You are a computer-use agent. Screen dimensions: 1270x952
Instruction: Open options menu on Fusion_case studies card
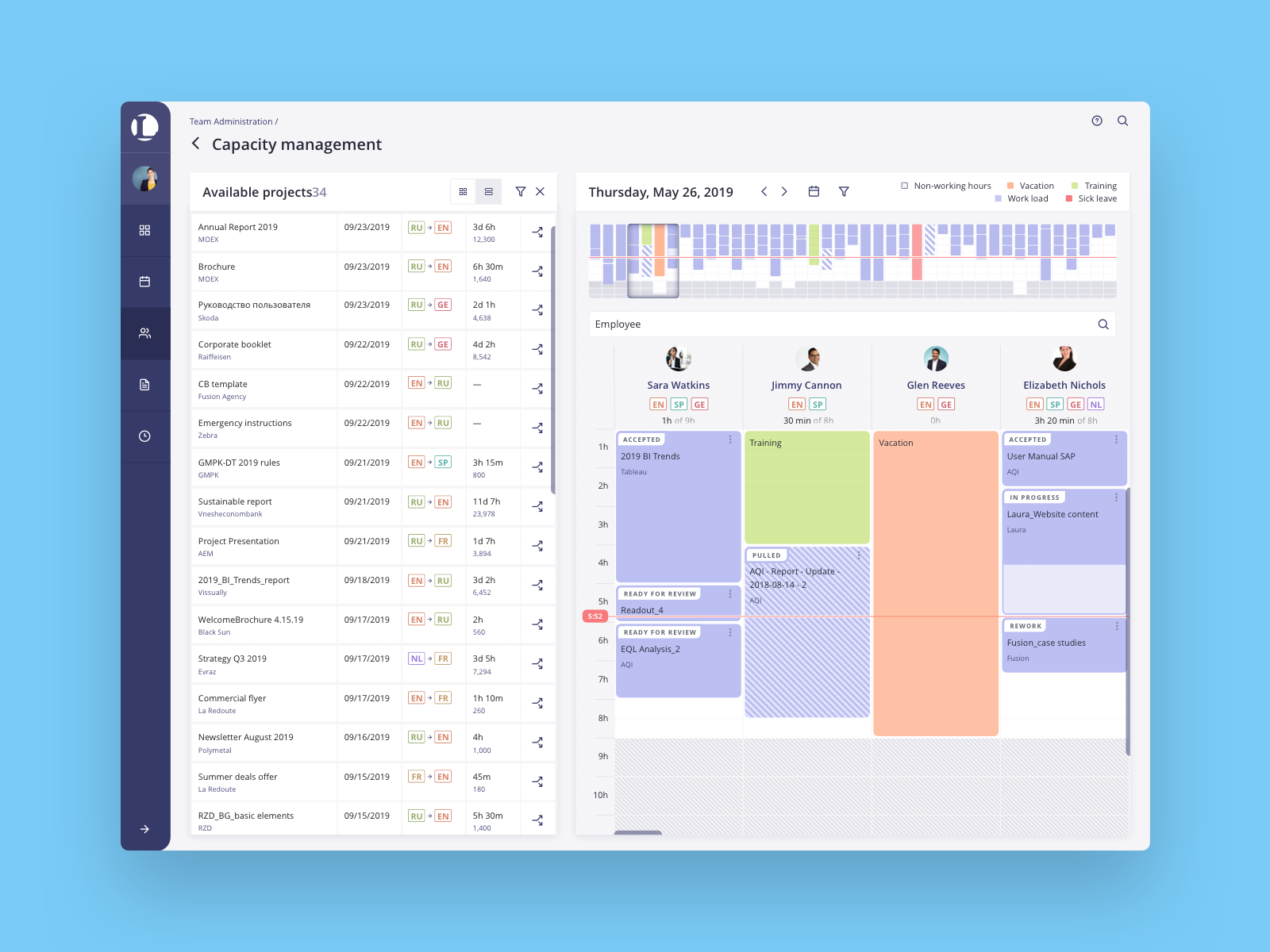click(1116, 626)
